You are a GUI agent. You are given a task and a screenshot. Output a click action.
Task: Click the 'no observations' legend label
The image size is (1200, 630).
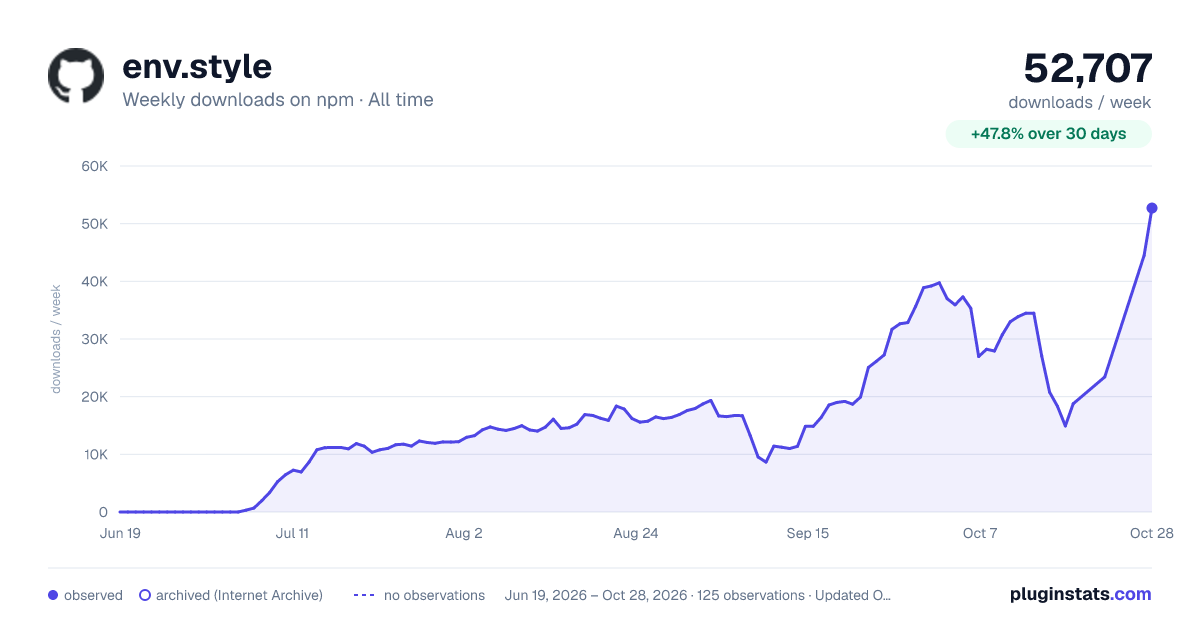click(434, 595)
